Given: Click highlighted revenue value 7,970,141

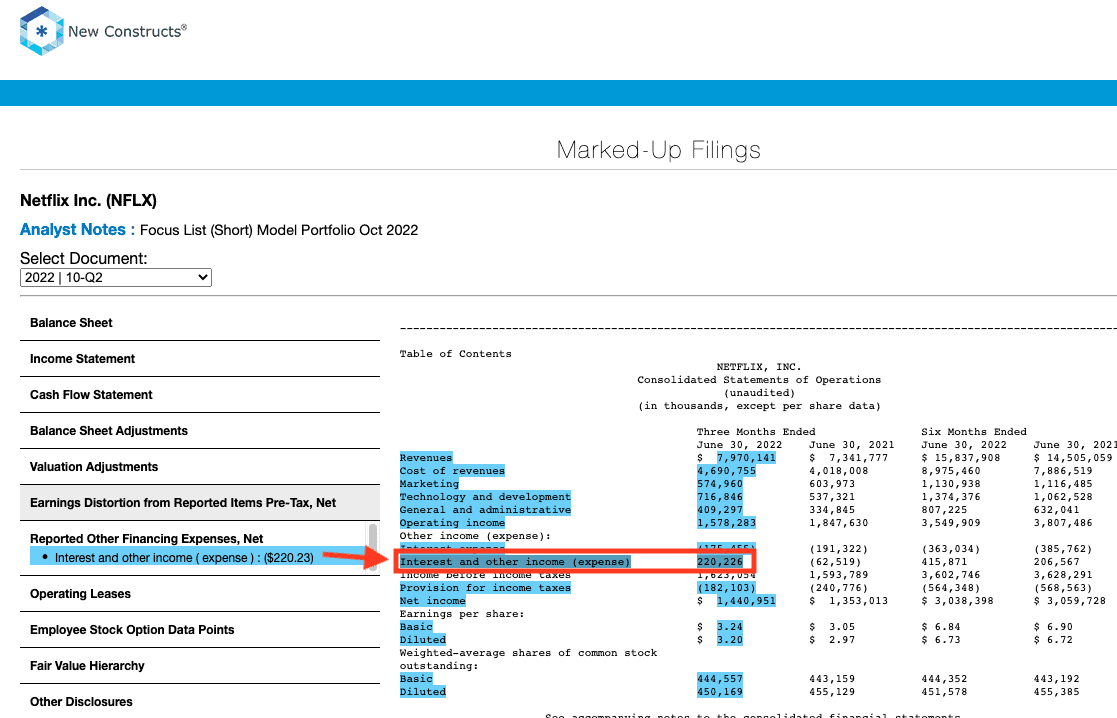Looking at the screenshot, I should tap(746, 458).
